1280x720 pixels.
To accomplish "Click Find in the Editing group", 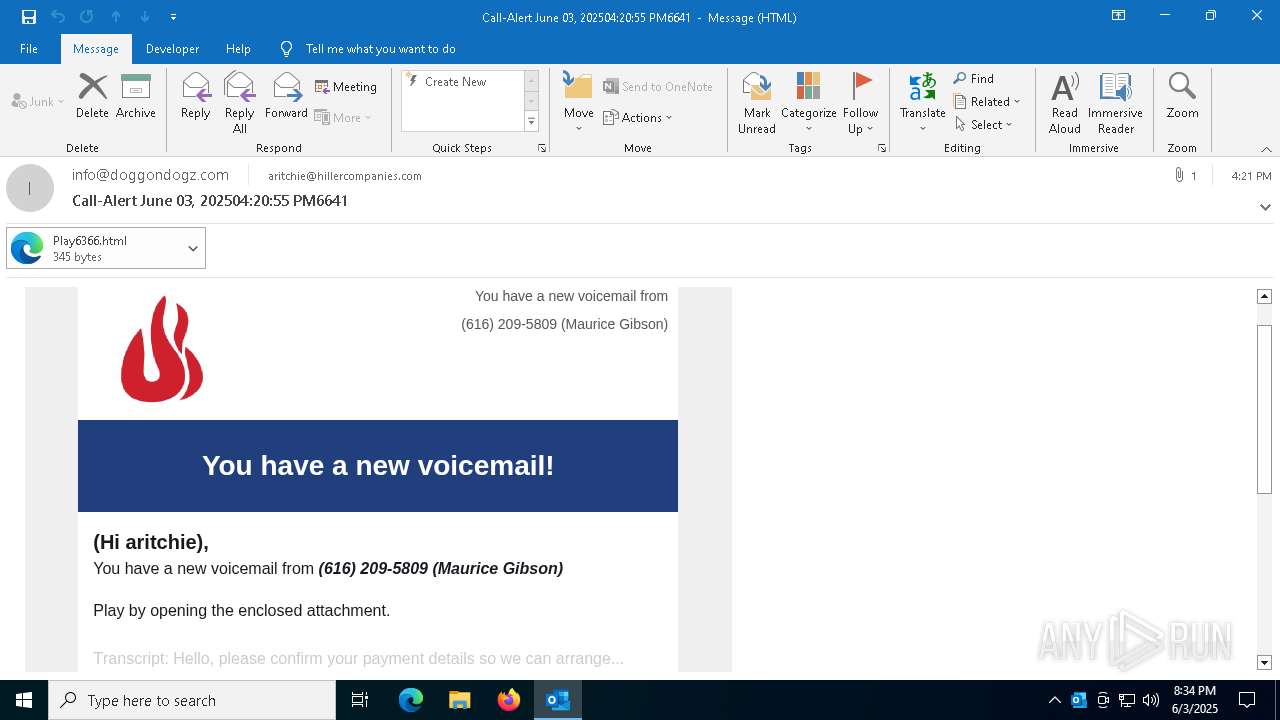I will (x=974, y=79).
